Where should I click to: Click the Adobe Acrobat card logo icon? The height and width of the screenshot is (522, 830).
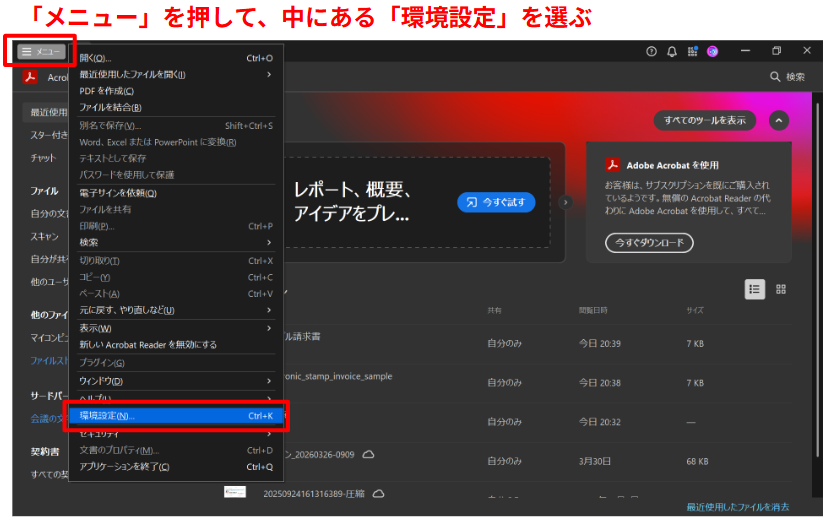click(612, 165)
